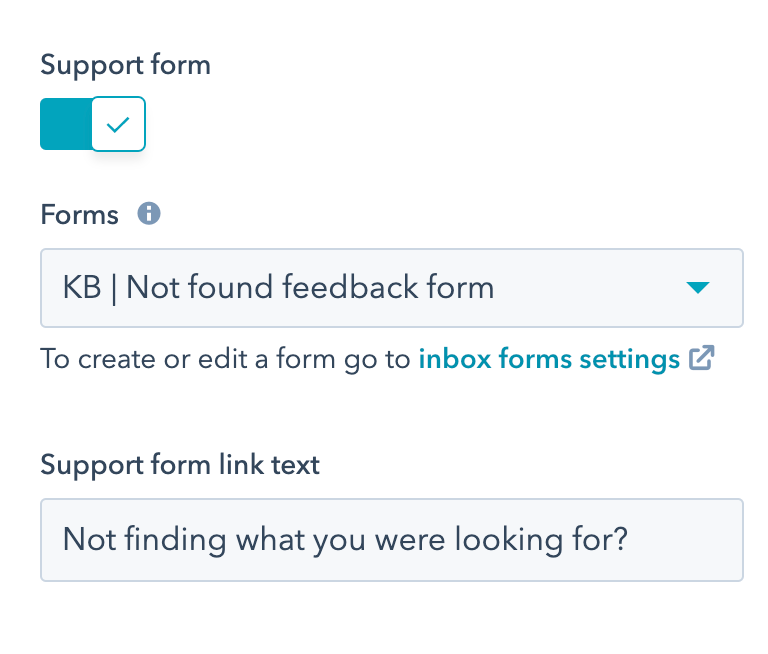Click the checkmark icon on the toggle handle
The width and height of the screenshot is (768, 654).
pos(118,124)
